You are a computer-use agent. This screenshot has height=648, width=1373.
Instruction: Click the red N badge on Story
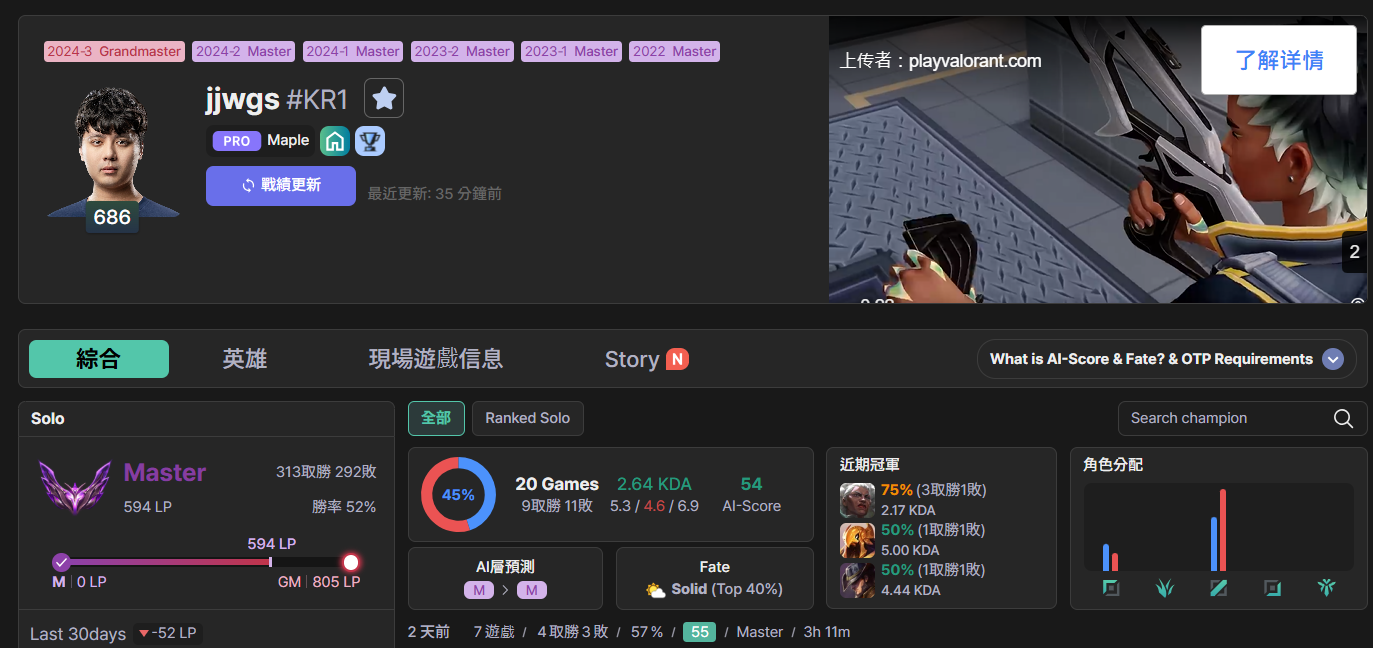[x=678, y=359]
